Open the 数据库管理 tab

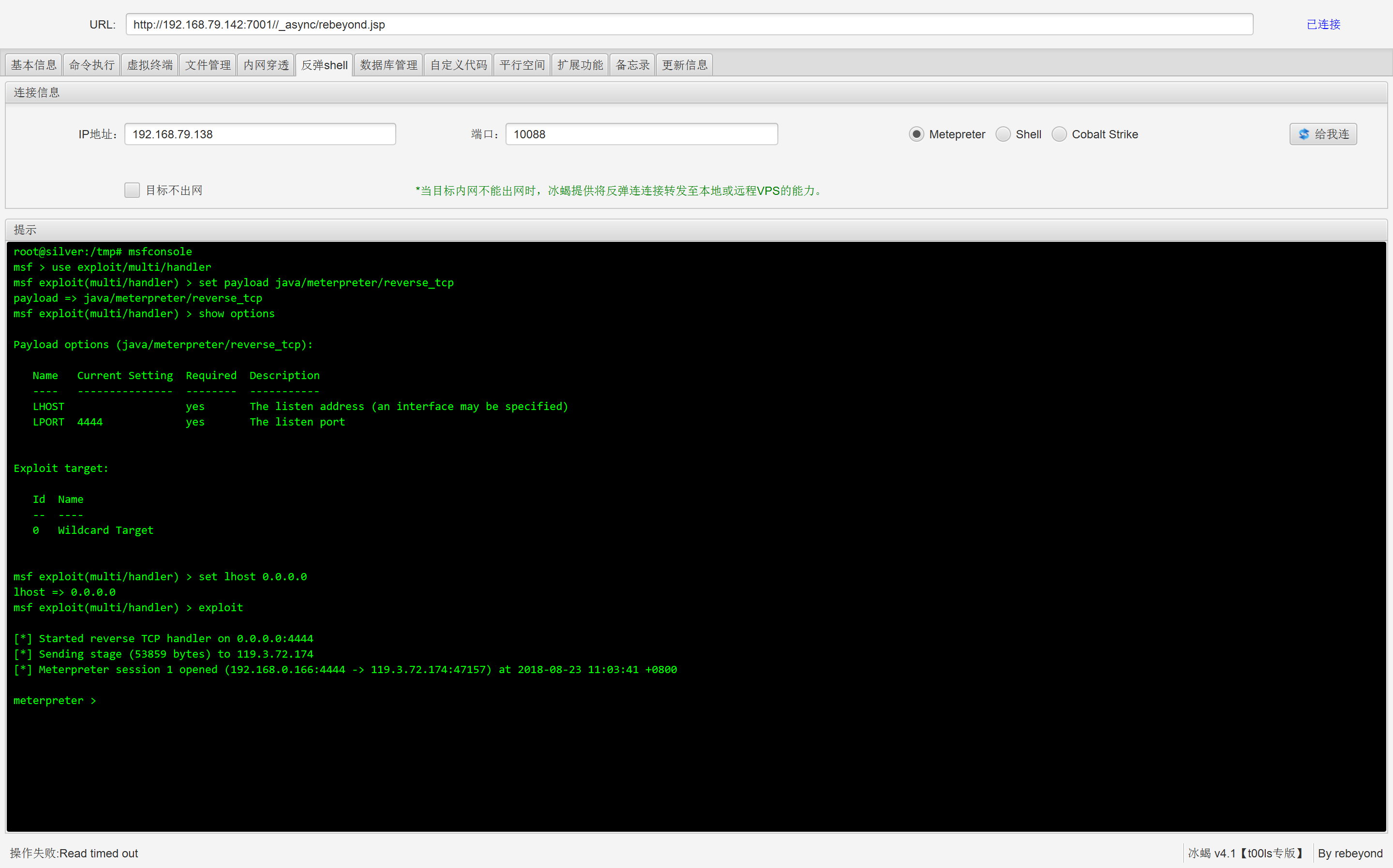[389, 65]
